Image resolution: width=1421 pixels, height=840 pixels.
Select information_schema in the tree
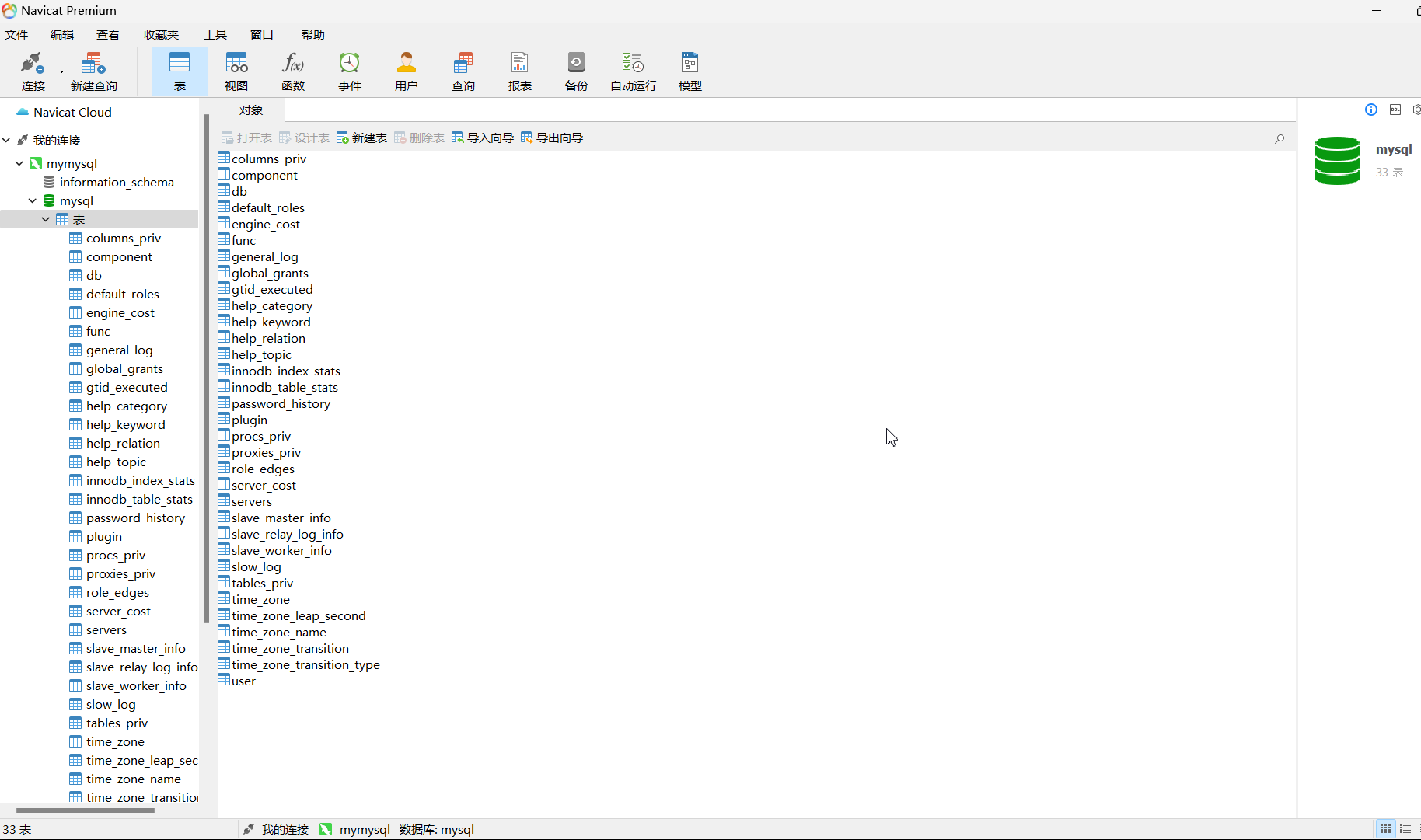117,182
